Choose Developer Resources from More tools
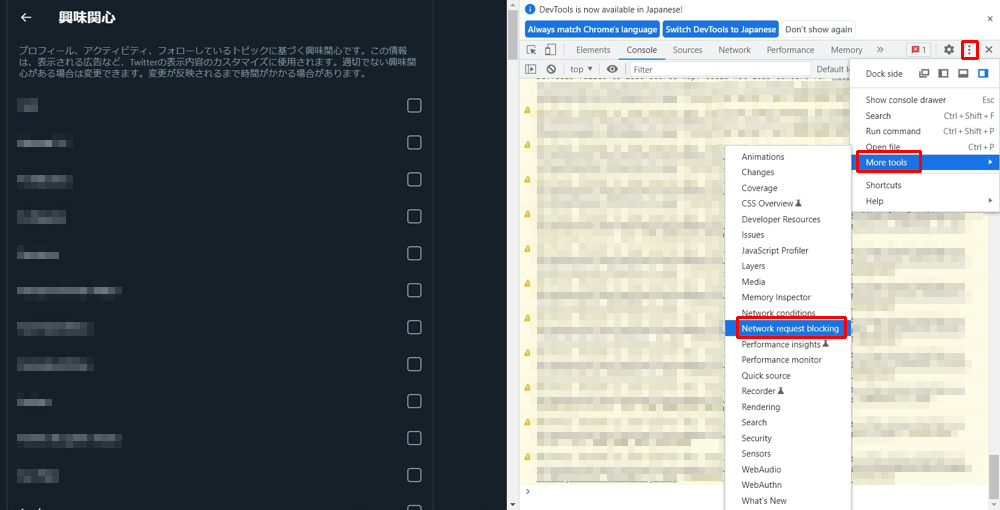The height and width of the screenshot is (510, 1000). [x=788, y=219]
